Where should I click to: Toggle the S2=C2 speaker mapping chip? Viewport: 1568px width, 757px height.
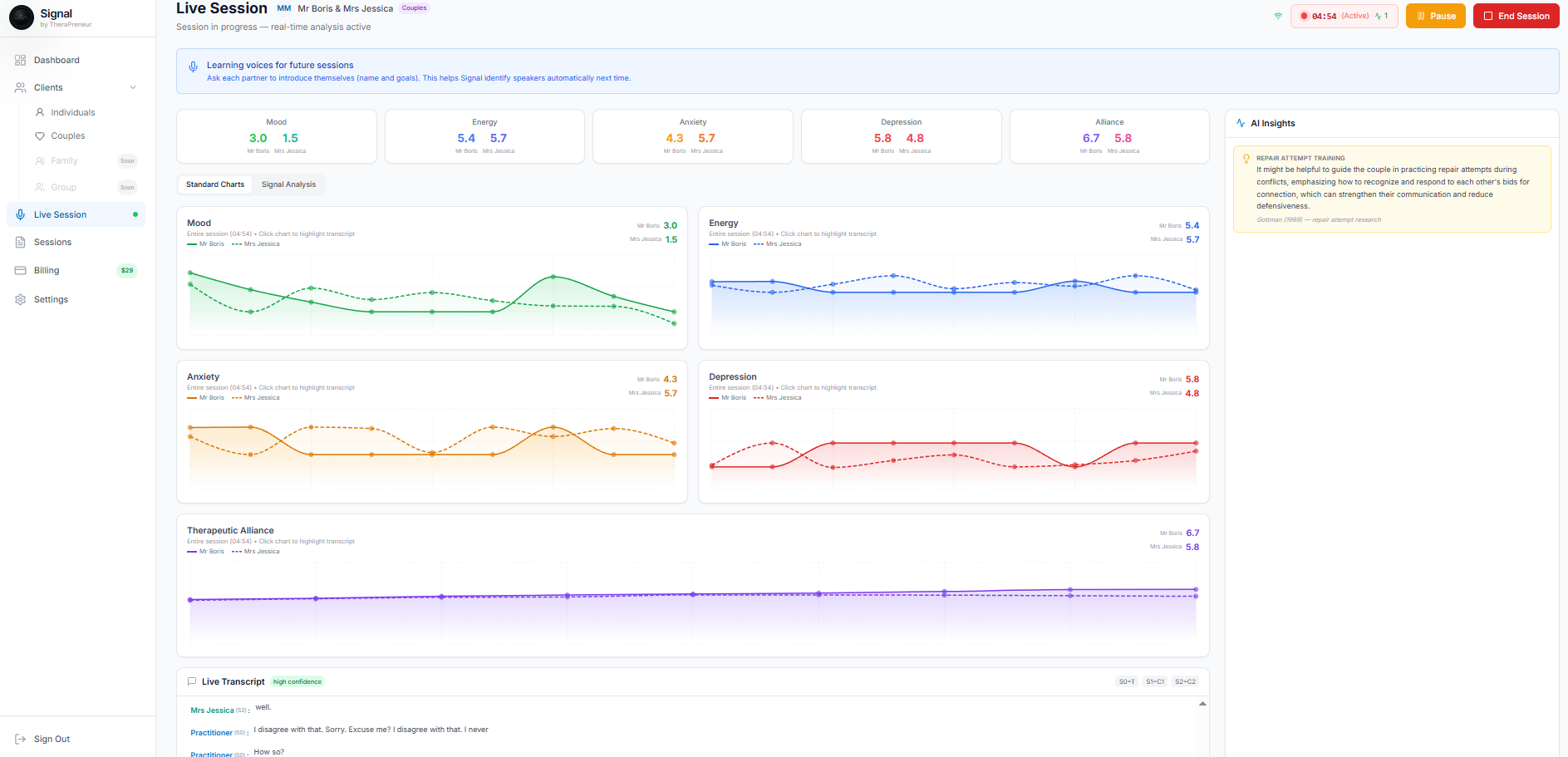pyautogui.click(x=1185, y=682)
